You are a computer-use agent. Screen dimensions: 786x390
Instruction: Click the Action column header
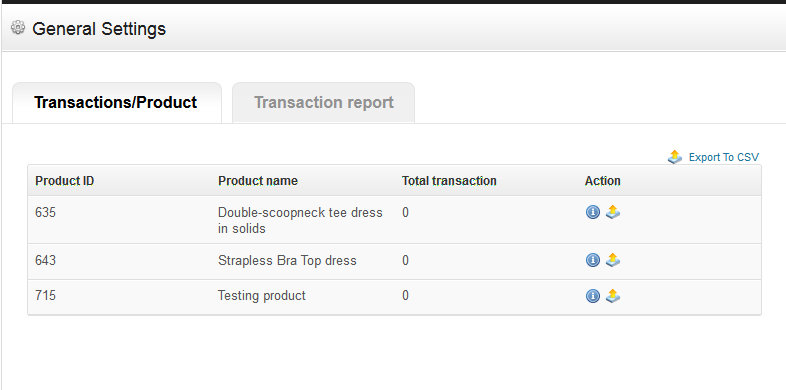[603, 181]
